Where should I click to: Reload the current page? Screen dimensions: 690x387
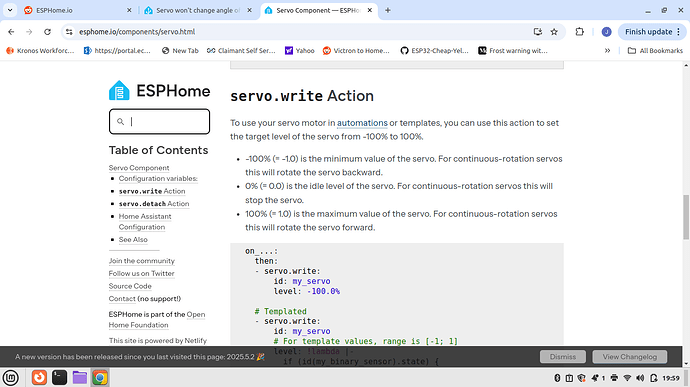coord(48,32)
